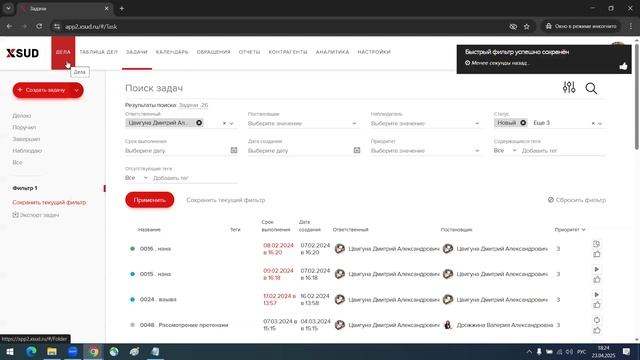The image size is (640, 360).
Task: Clear the Ответственный field selection
Action: pyautogui.click(x=224, y=123)
